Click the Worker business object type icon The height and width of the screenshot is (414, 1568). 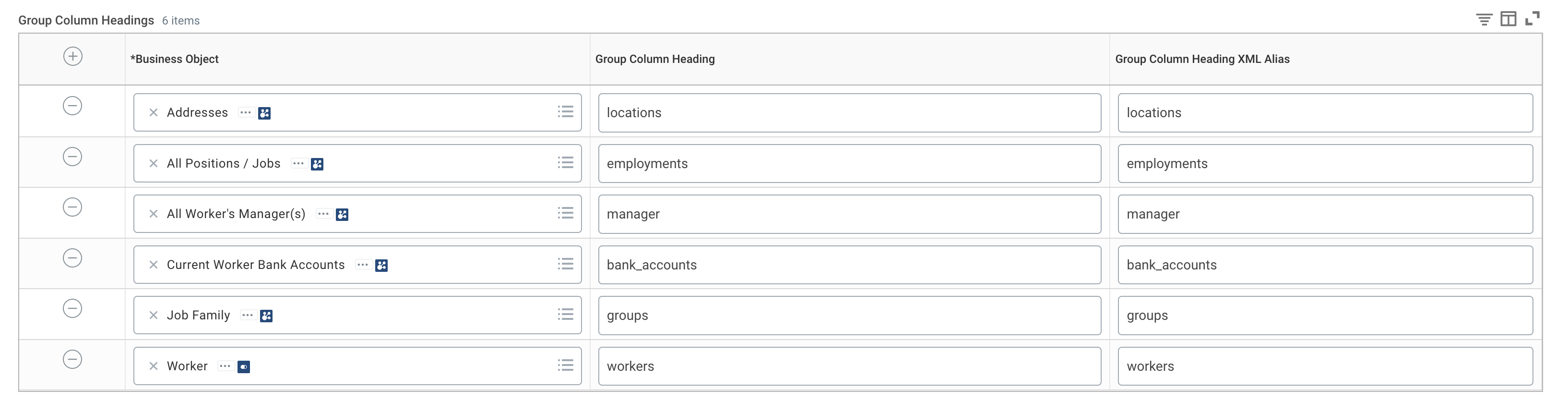point(243,367)
